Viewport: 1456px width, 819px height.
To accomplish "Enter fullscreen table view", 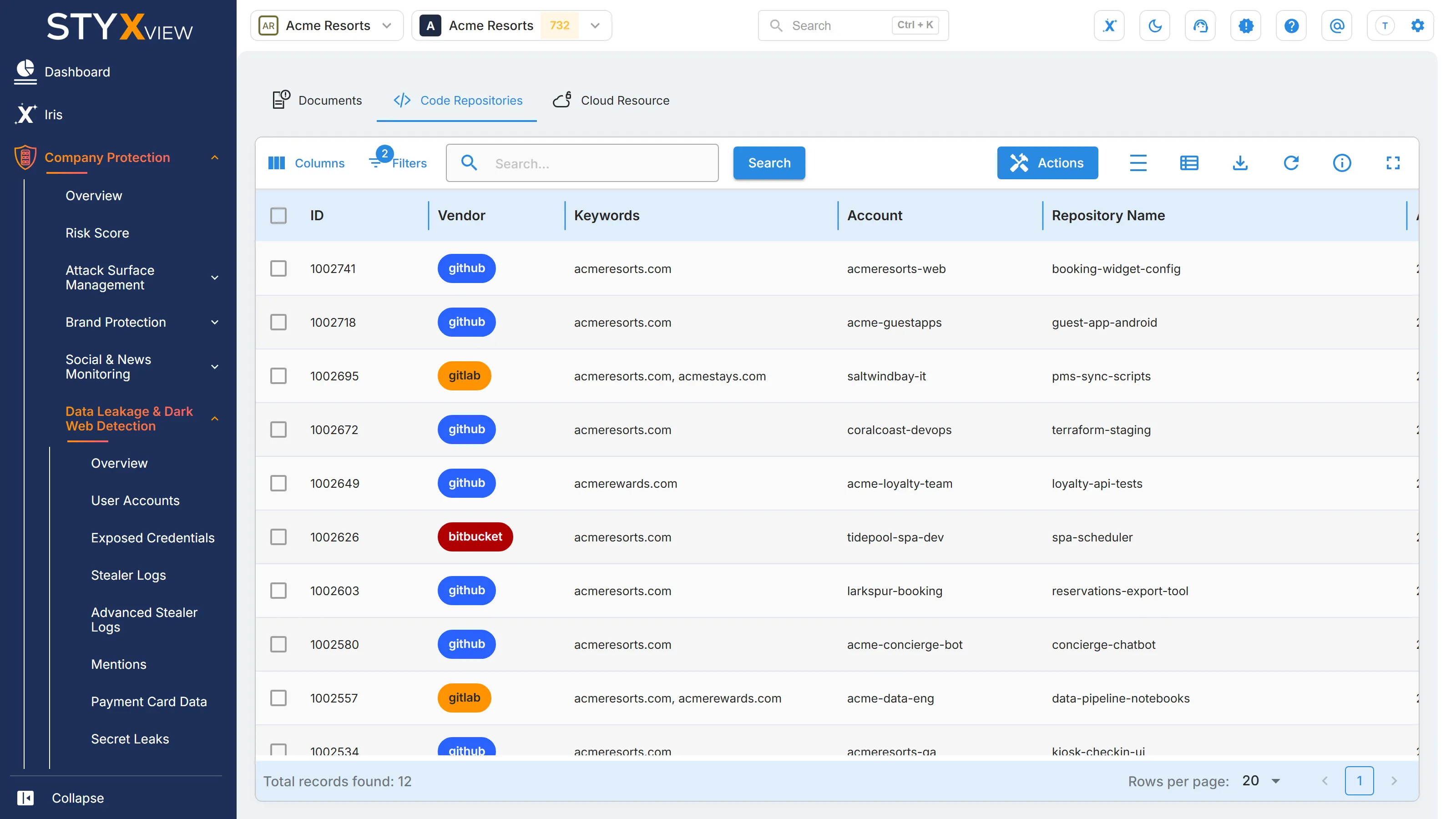I will pos(1393,163).
